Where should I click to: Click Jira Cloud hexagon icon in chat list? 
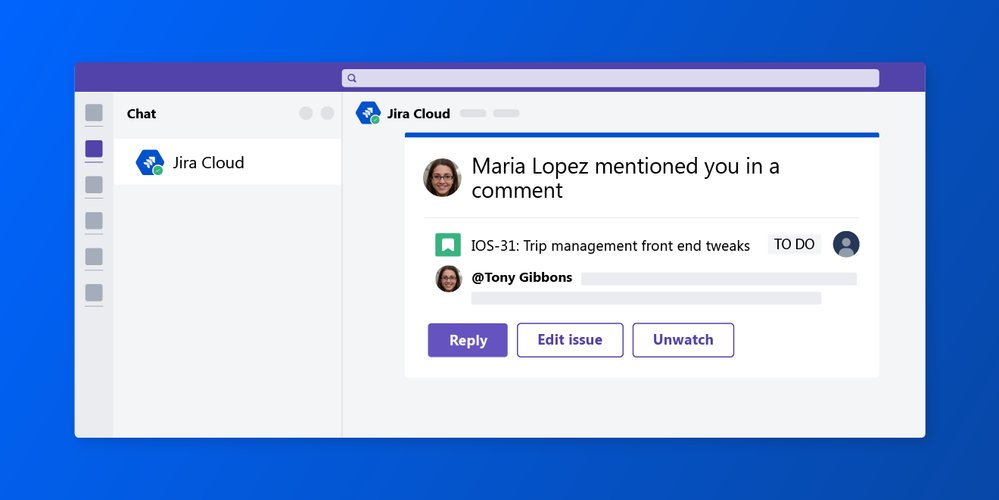point(150,162)
